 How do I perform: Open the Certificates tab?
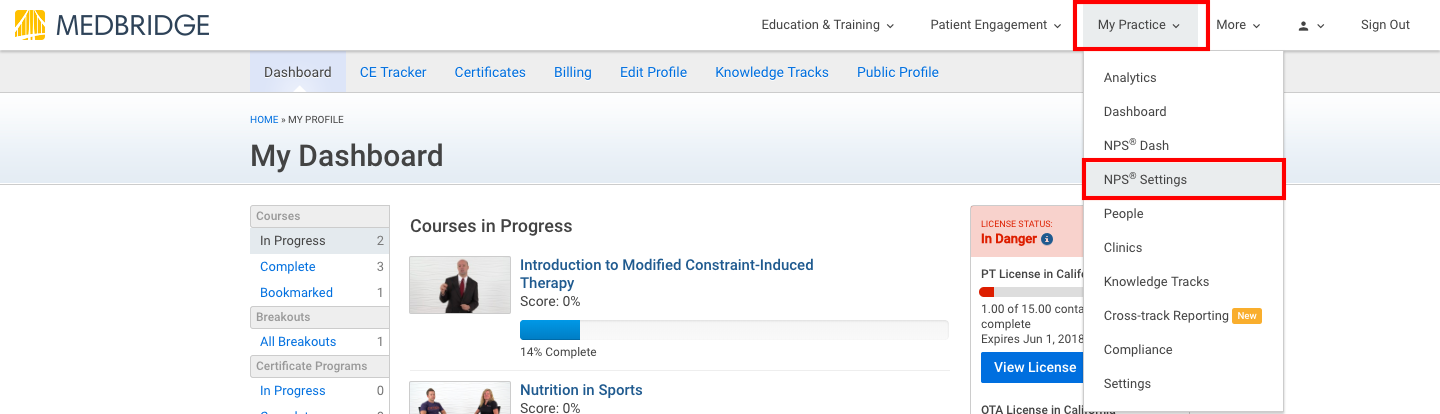click(x=490, y=72)
